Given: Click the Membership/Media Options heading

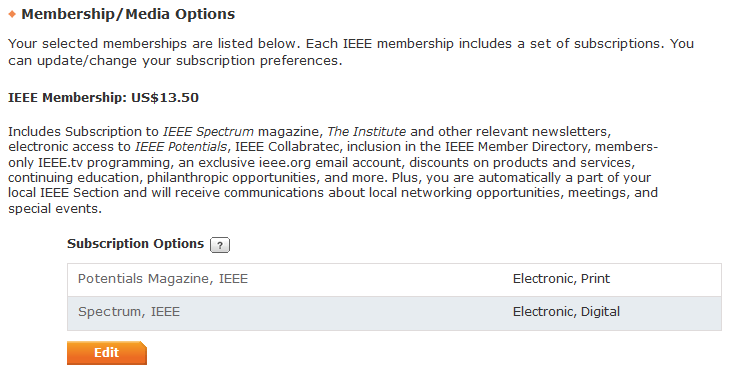Looking at the screenshot, I should (x=128, y=14).
